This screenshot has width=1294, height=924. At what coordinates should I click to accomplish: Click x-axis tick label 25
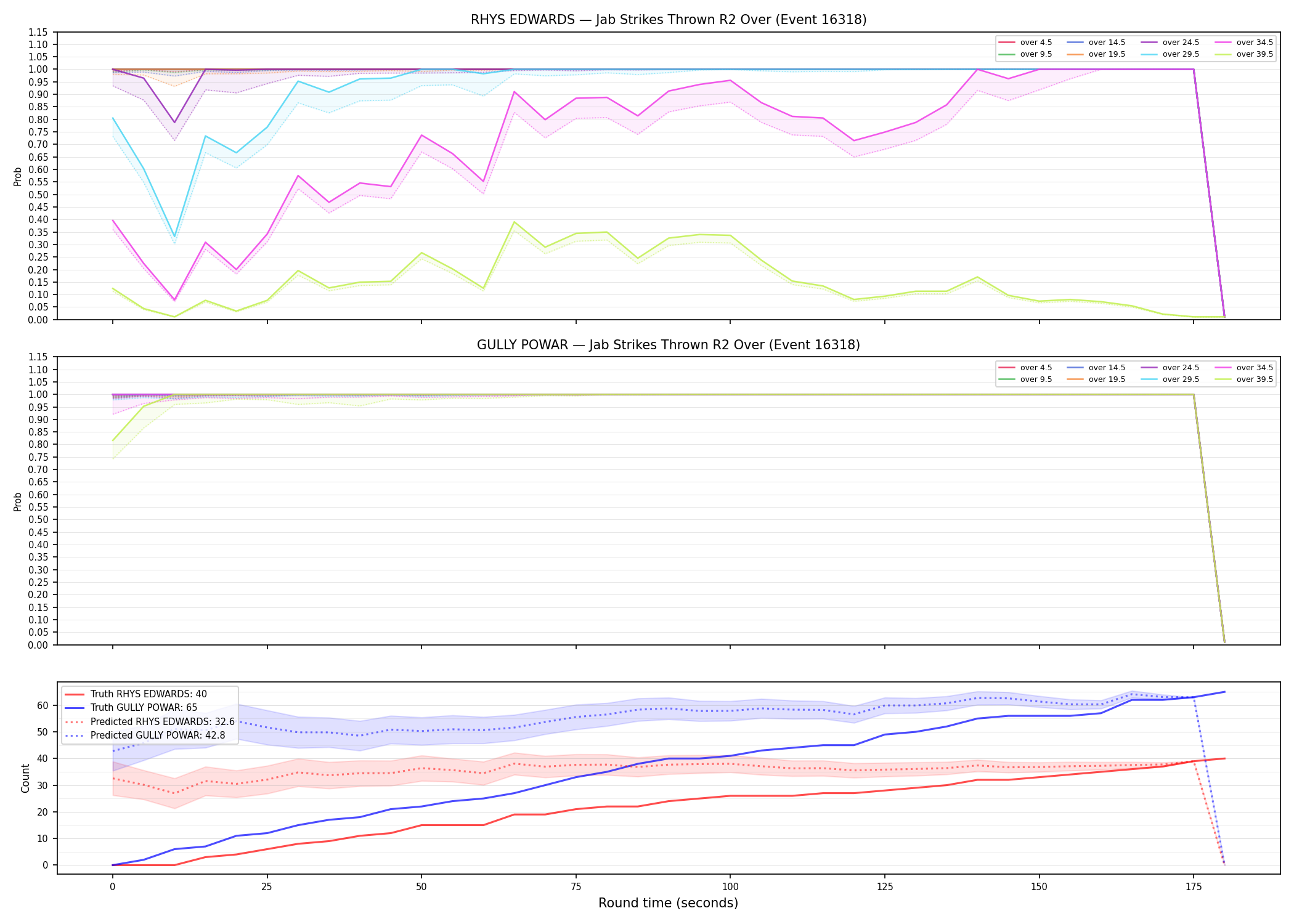(267, 887)
